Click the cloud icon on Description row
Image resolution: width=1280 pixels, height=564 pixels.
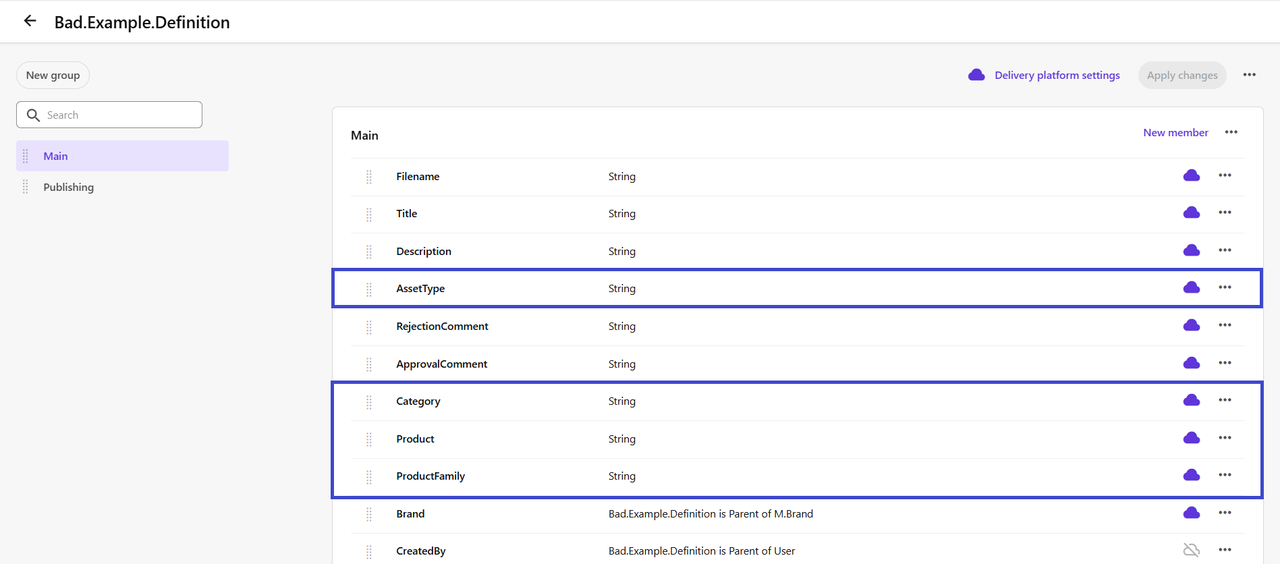click(1191, 250)
